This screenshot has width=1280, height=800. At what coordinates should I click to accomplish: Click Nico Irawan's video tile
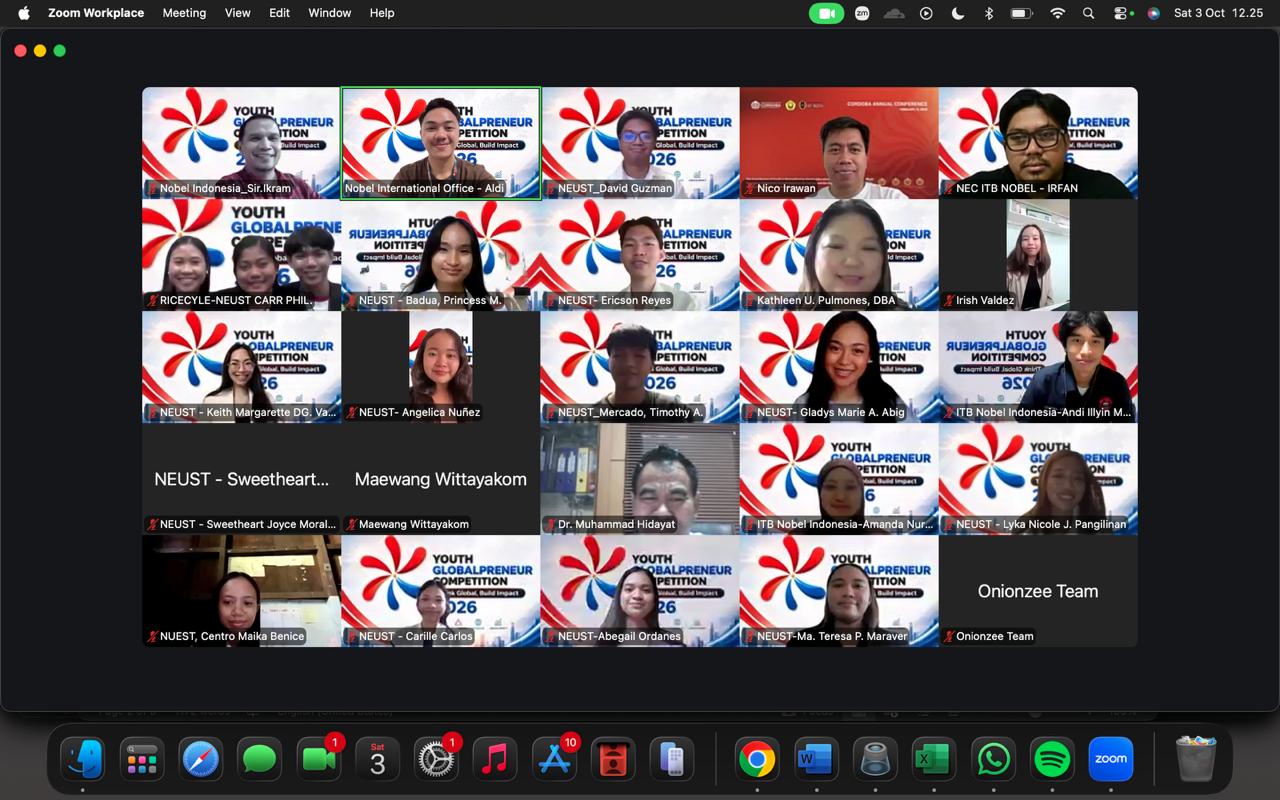[x=839, y=143]
